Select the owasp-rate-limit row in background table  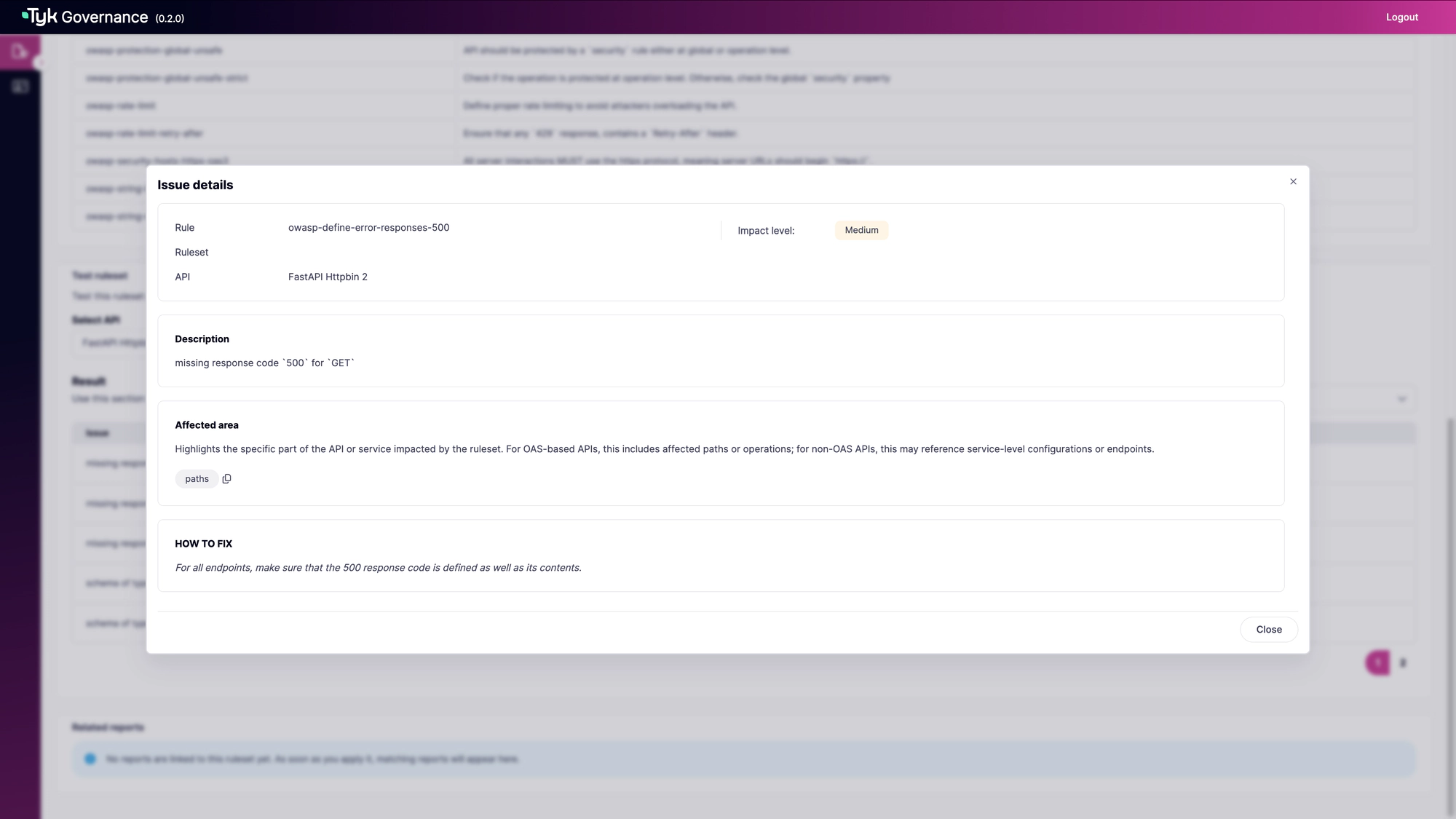point(120,106)
